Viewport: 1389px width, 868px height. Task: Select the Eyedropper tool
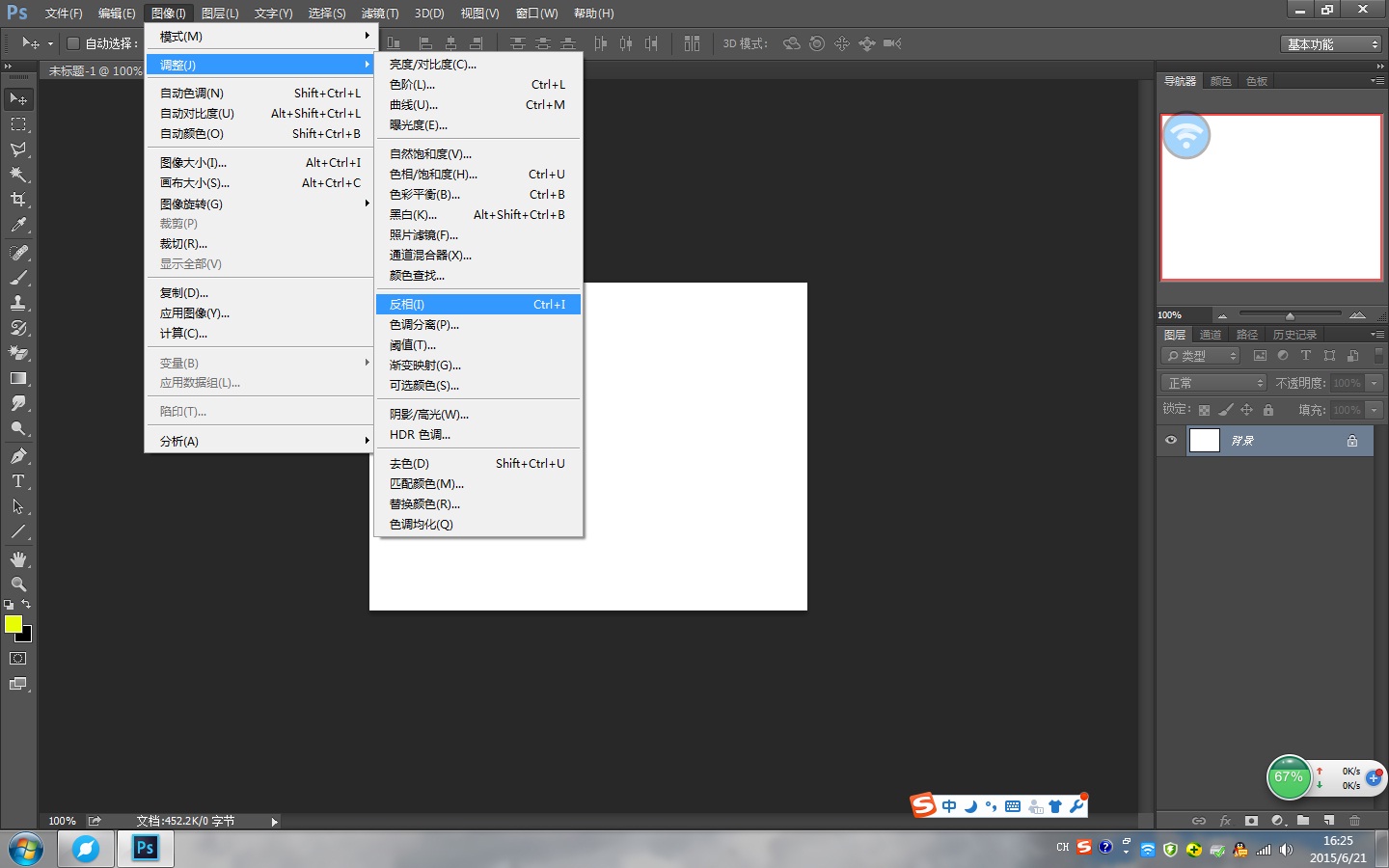tap(18, 225)
